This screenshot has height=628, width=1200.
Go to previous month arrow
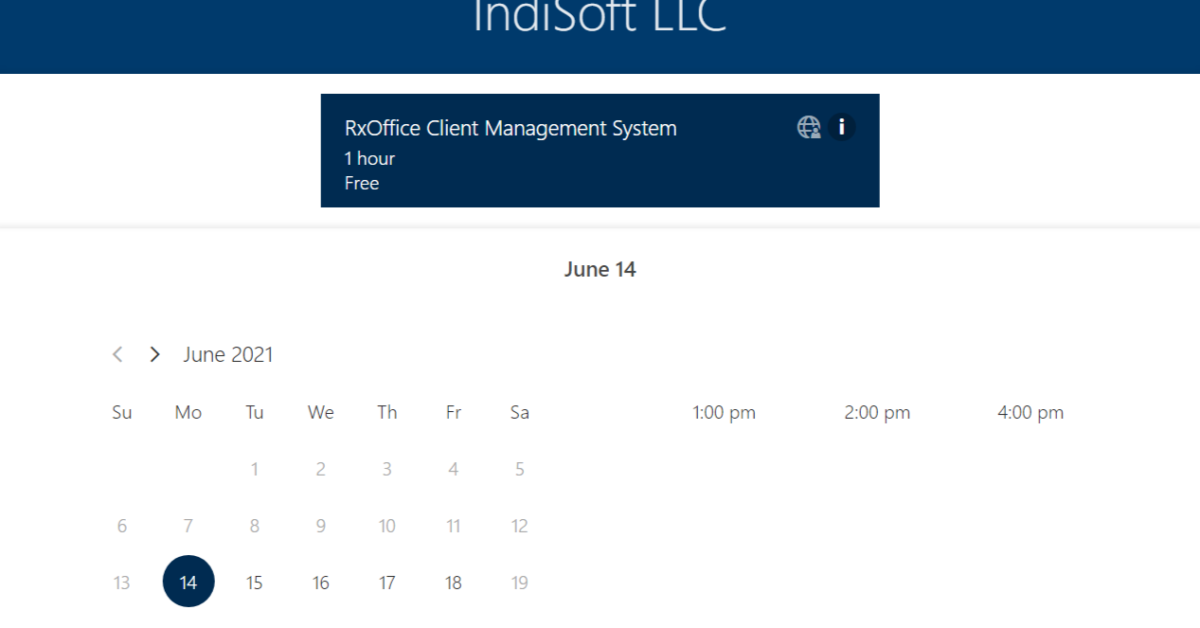118,354
